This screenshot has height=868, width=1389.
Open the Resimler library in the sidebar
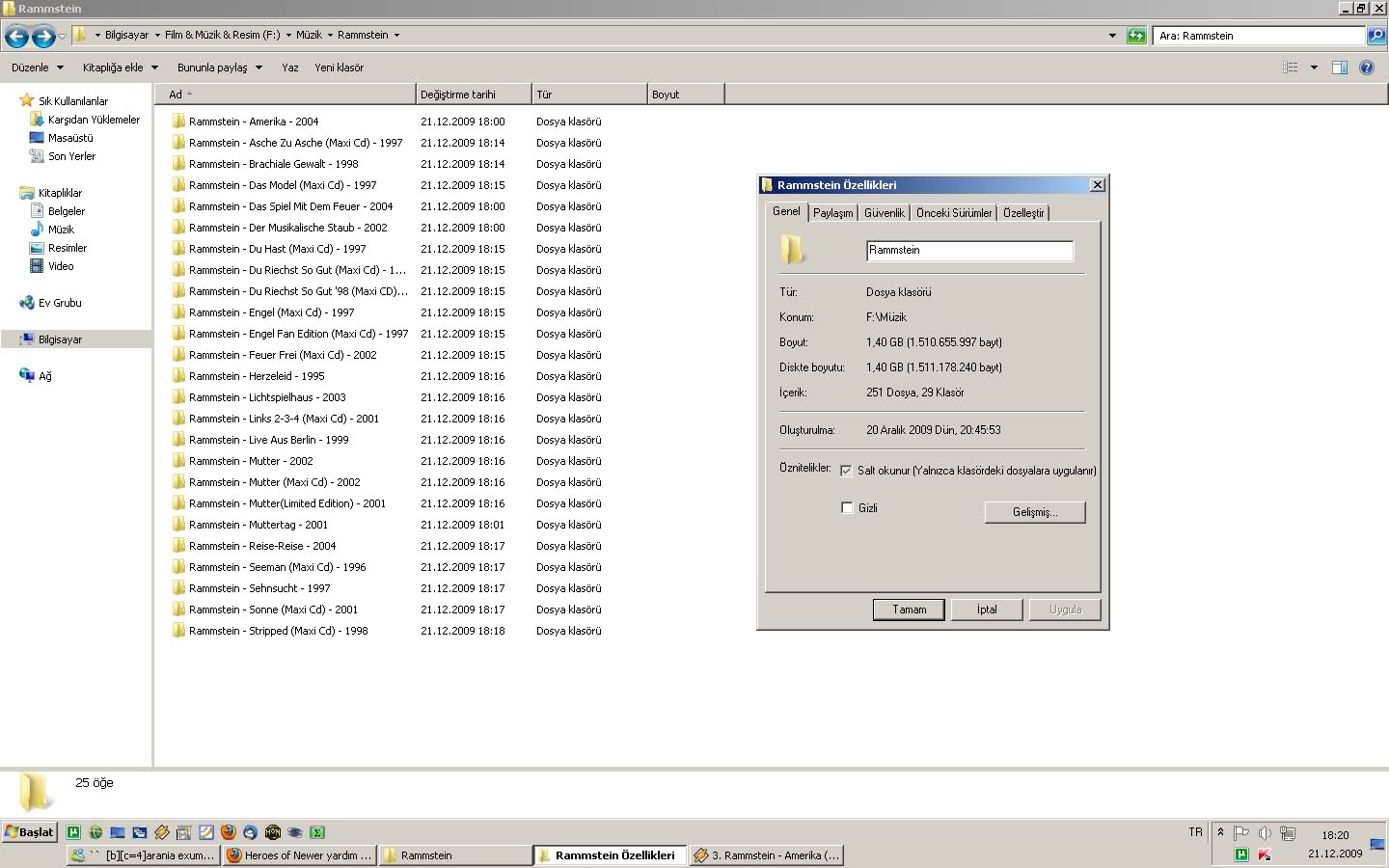[x=68, y=248]
